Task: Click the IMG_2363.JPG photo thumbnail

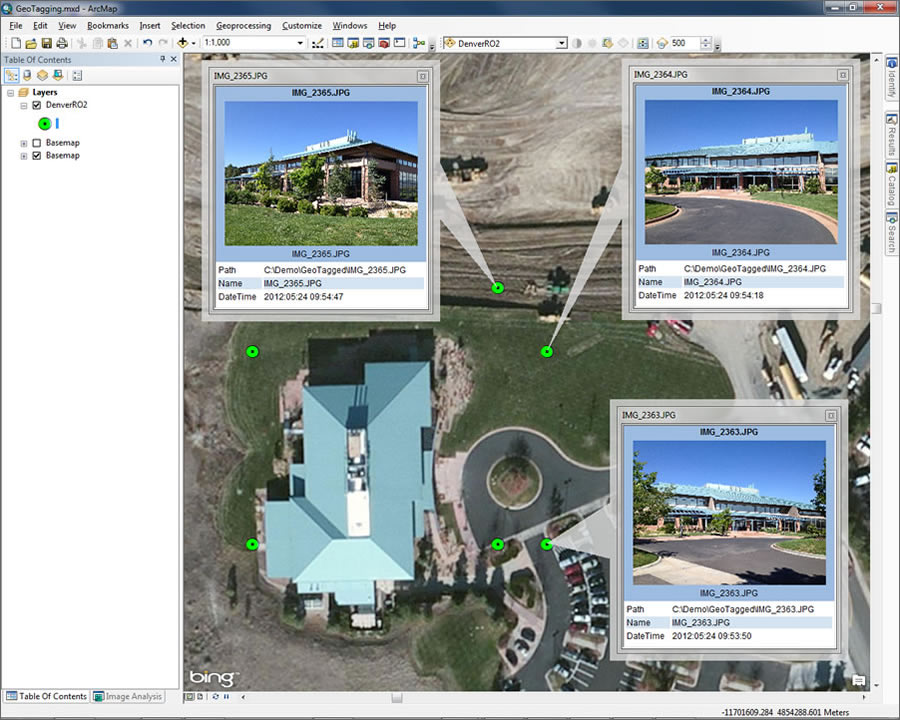Action: [729, 513]
